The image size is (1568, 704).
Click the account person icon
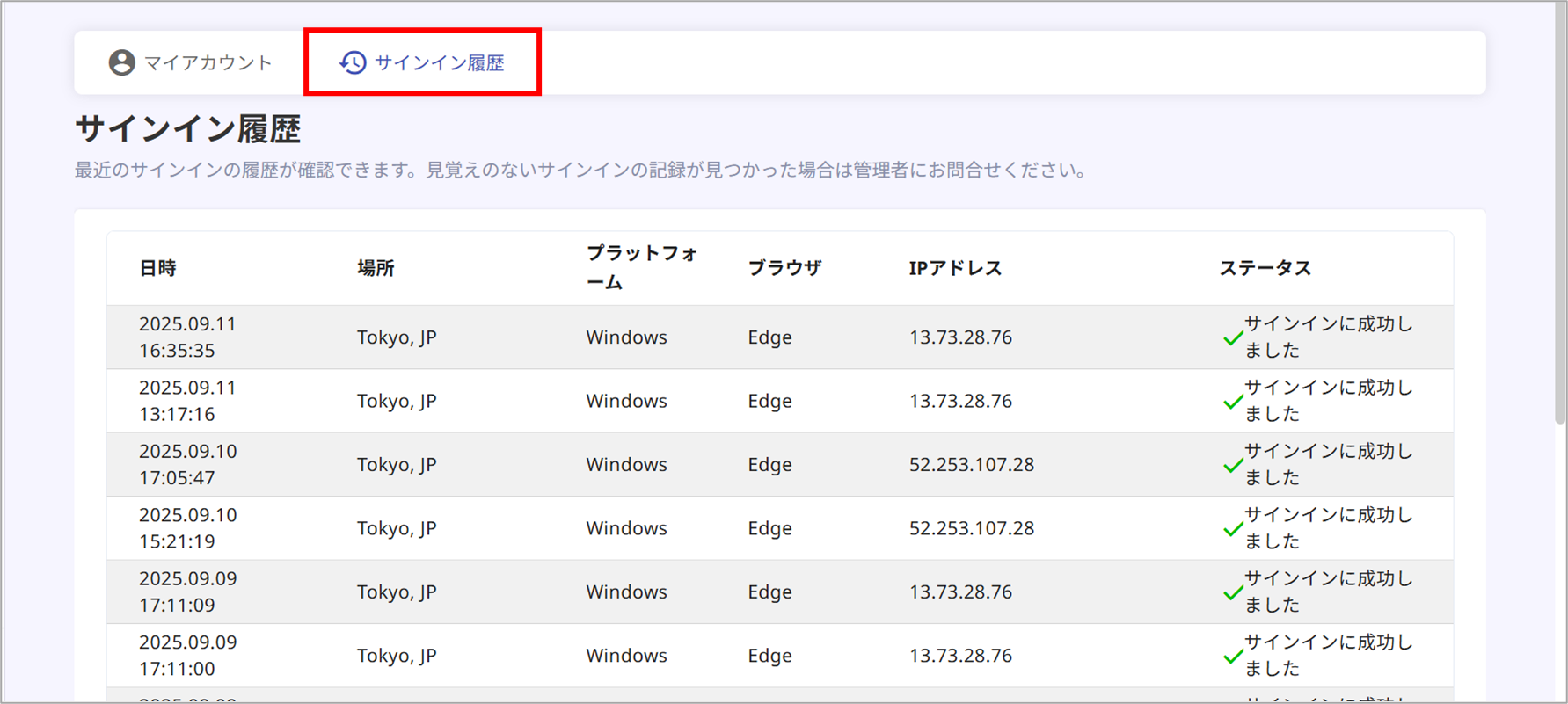click(x=121, y=62)
